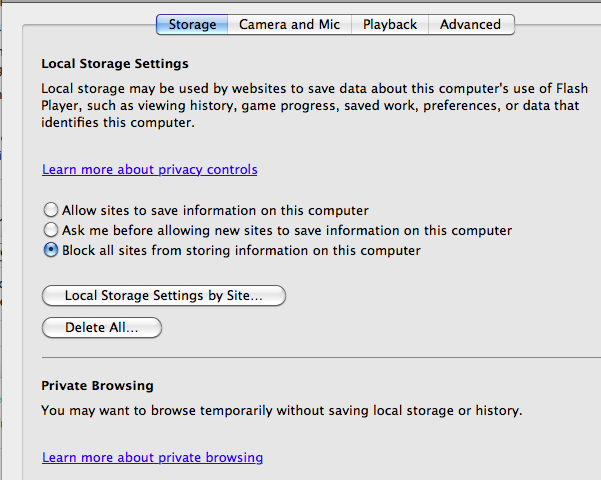Image resolution: width=601 pixels, height=480 pixels.
Task: Click the selected radio circle beside 'Block all sites'
Action: 51,251
